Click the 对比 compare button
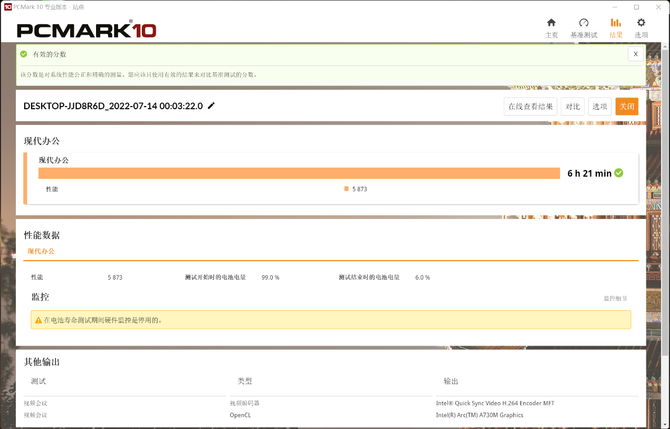 [x=572, y=106]
